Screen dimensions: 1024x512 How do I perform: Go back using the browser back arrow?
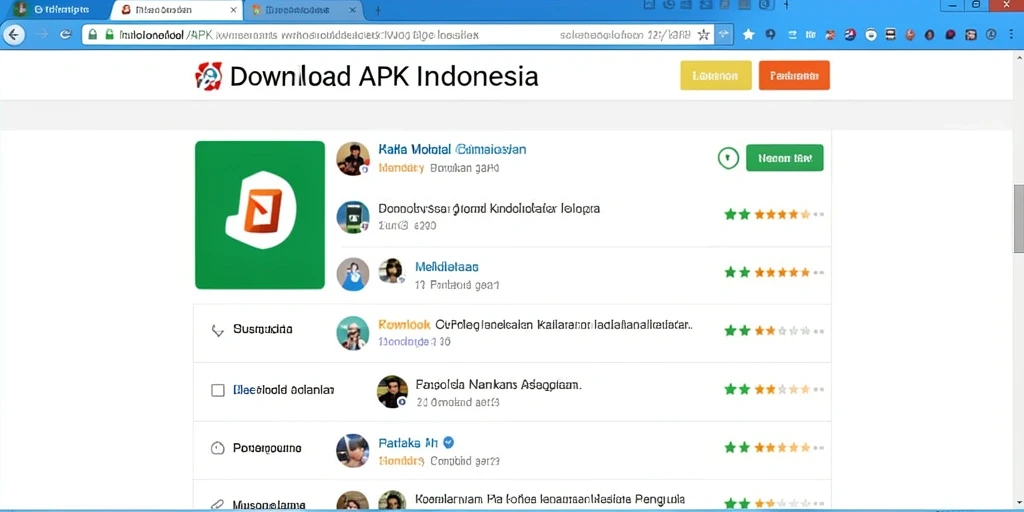pos(14,34)
